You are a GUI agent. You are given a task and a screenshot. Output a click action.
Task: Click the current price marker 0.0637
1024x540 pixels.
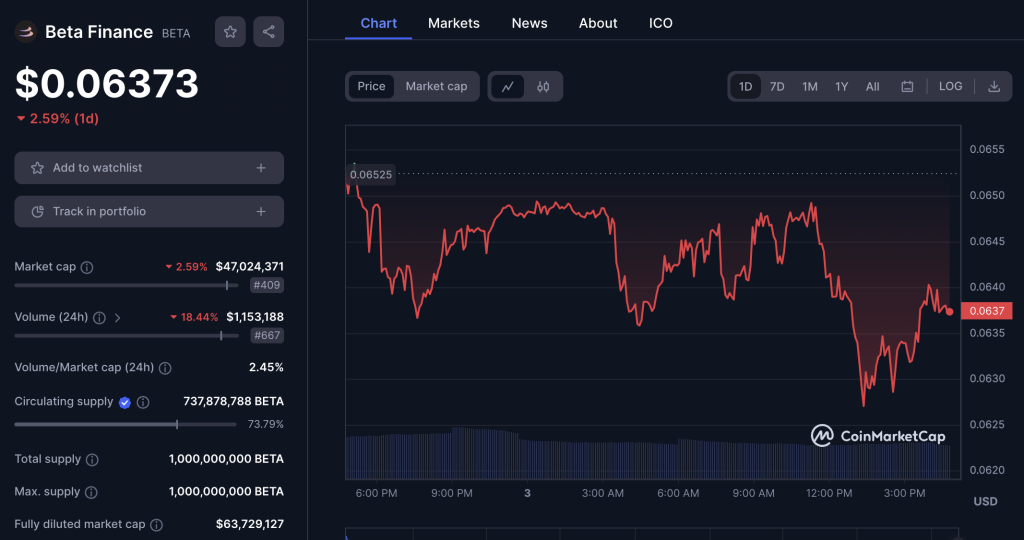[986, 311]
